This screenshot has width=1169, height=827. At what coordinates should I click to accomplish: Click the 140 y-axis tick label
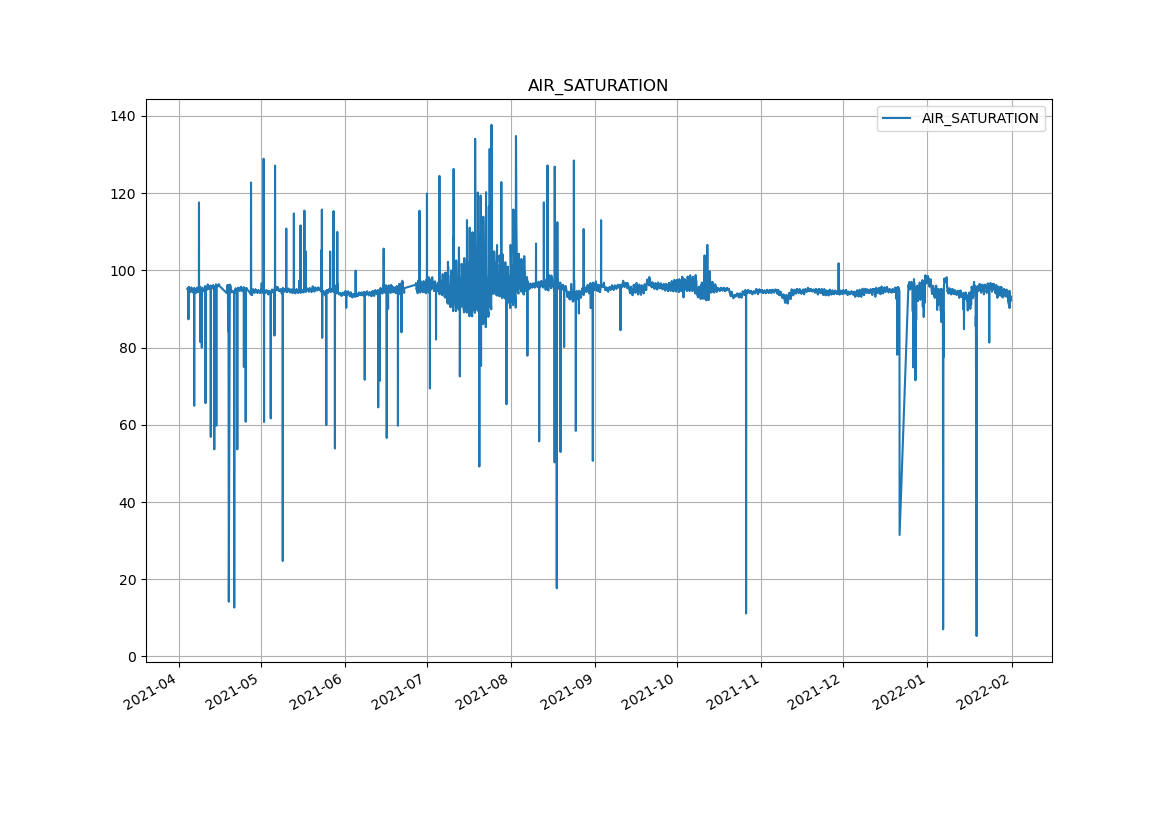click(x=123, y=117)
